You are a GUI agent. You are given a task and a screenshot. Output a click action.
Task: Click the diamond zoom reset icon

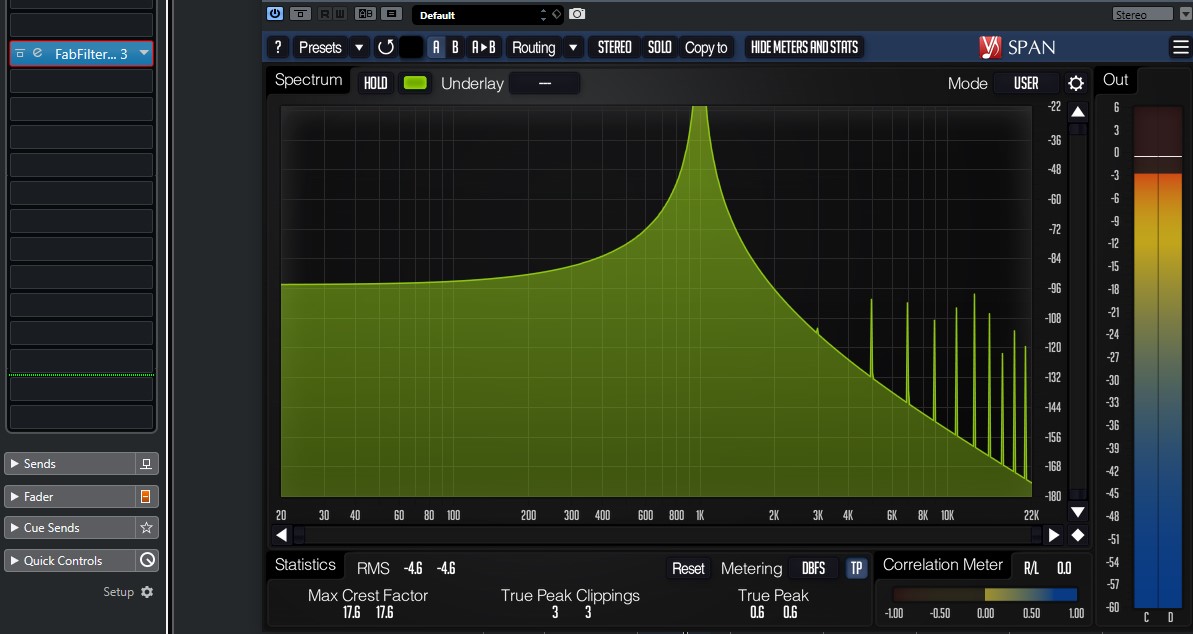pyautogui.click(x=1077, y=535)
